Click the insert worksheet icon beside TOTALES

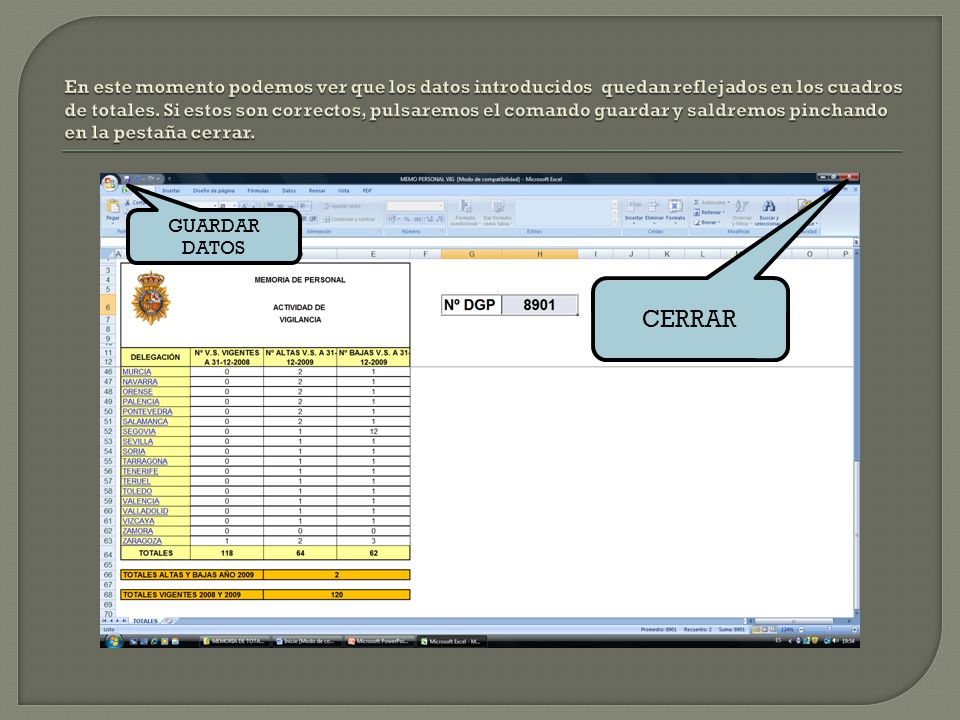(x=168, y=621)
